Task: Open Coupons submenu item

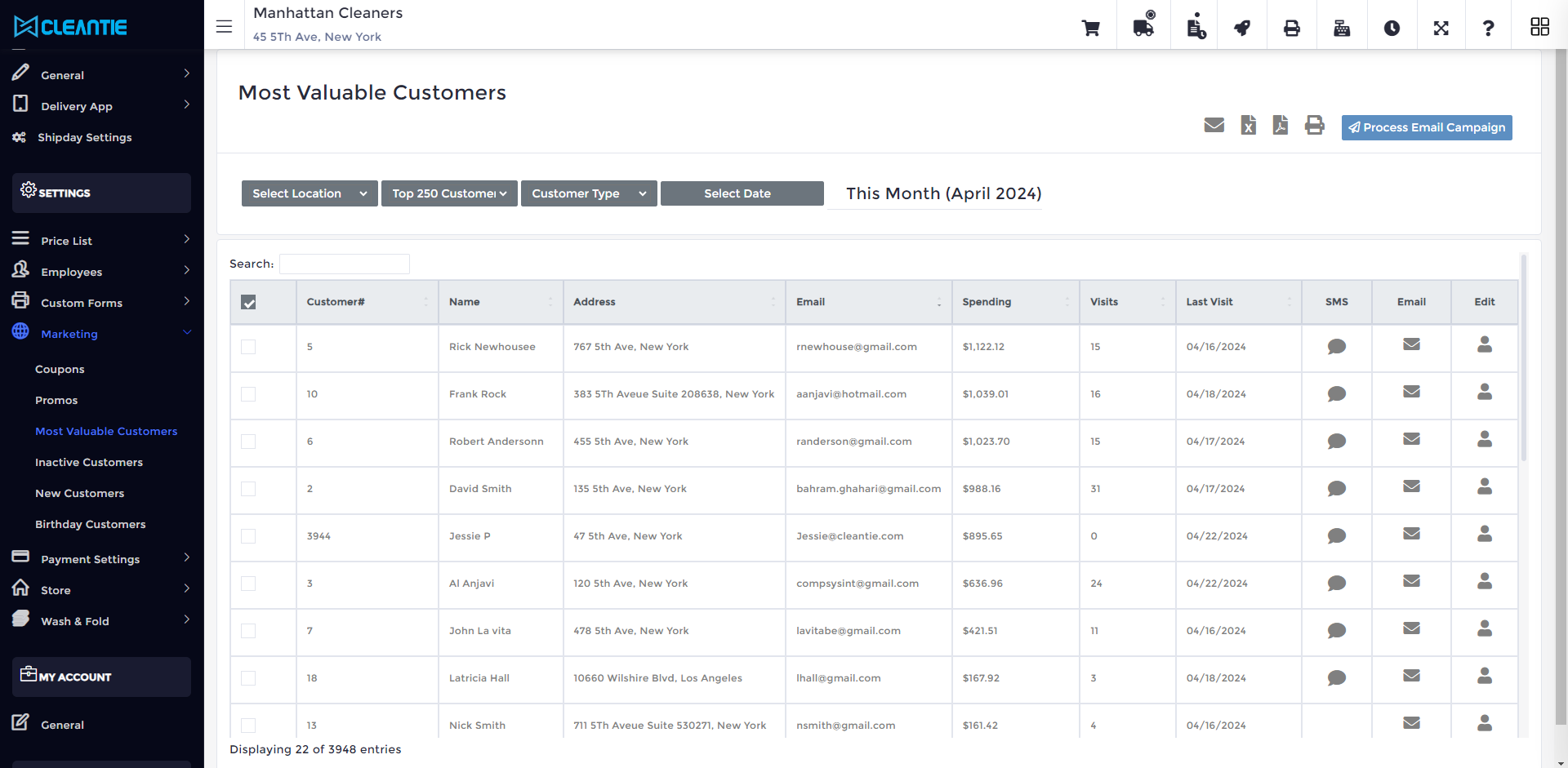Action: (60, 370)
